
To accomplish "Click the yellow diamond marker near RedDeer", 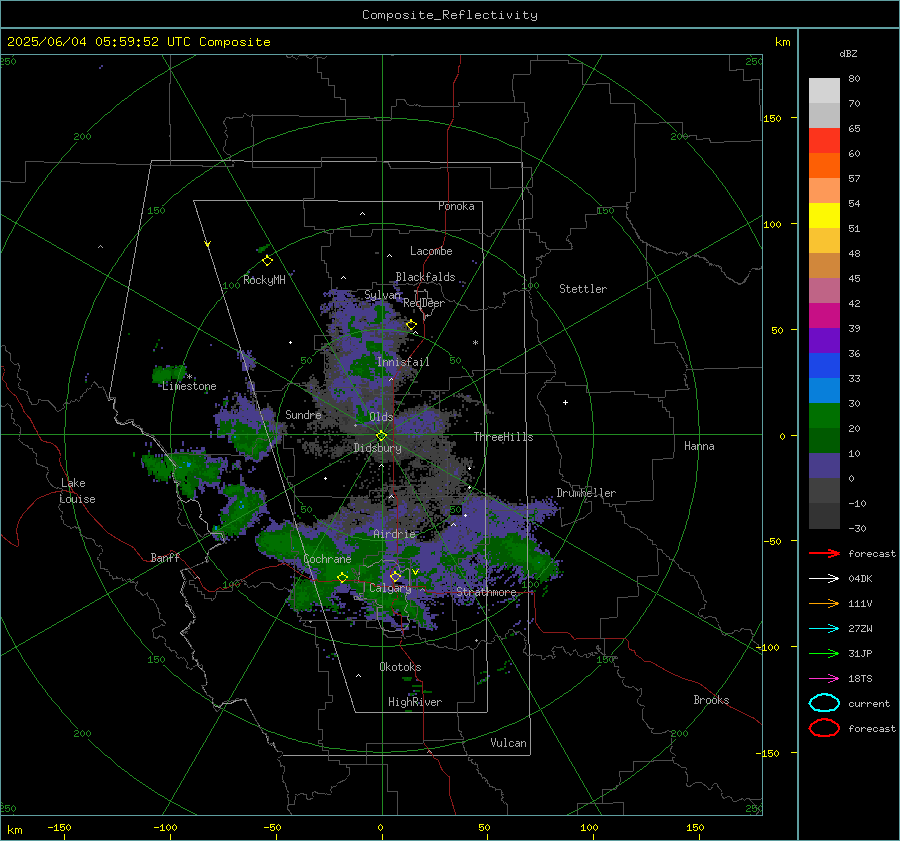I will 411,325.
